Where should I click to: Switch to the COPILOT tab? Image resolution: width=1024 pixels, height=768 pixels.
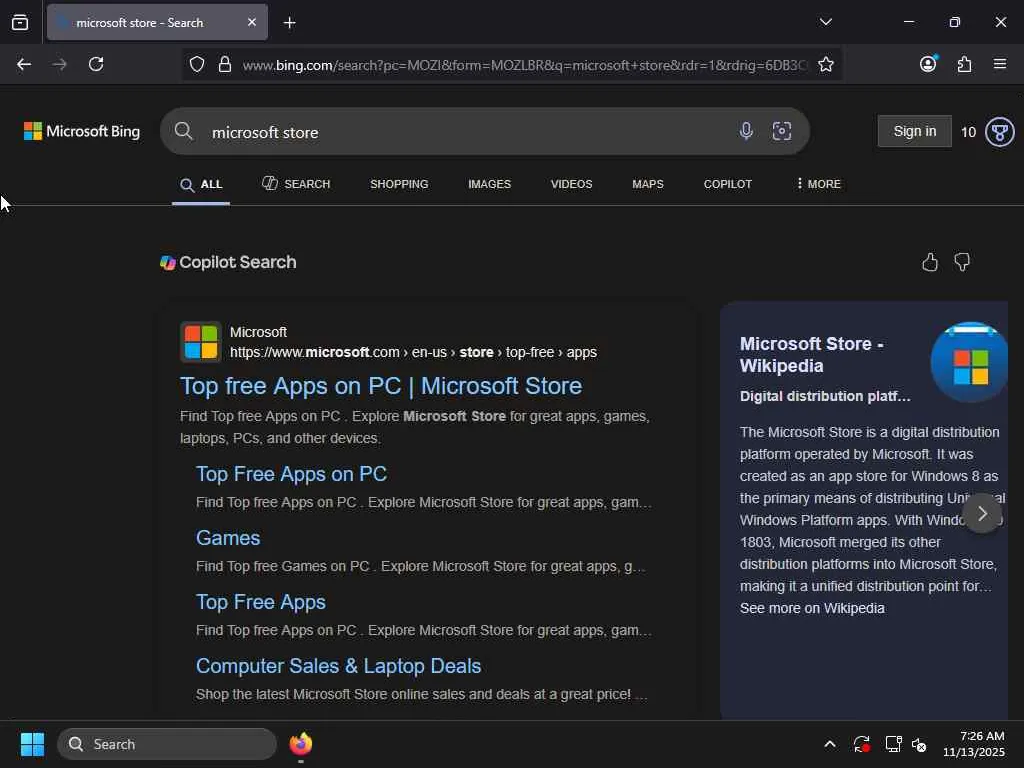[x=728, y=184]
